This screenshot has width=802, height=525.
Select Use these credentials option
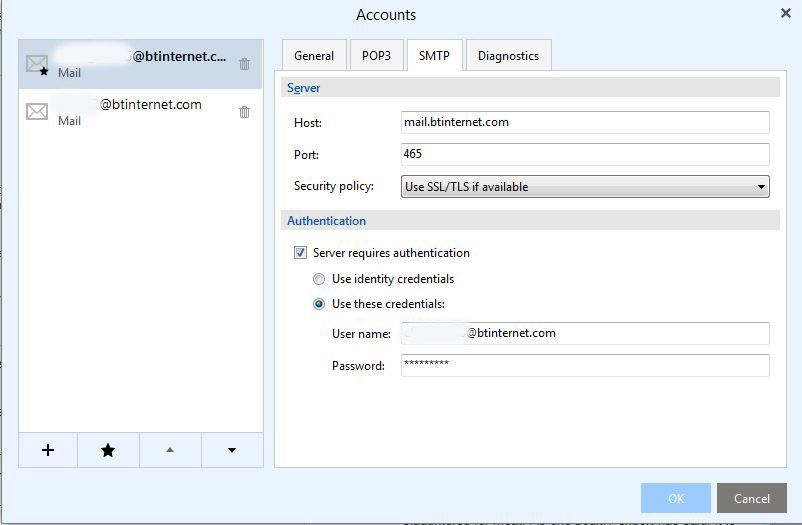(x=319, y=304)
